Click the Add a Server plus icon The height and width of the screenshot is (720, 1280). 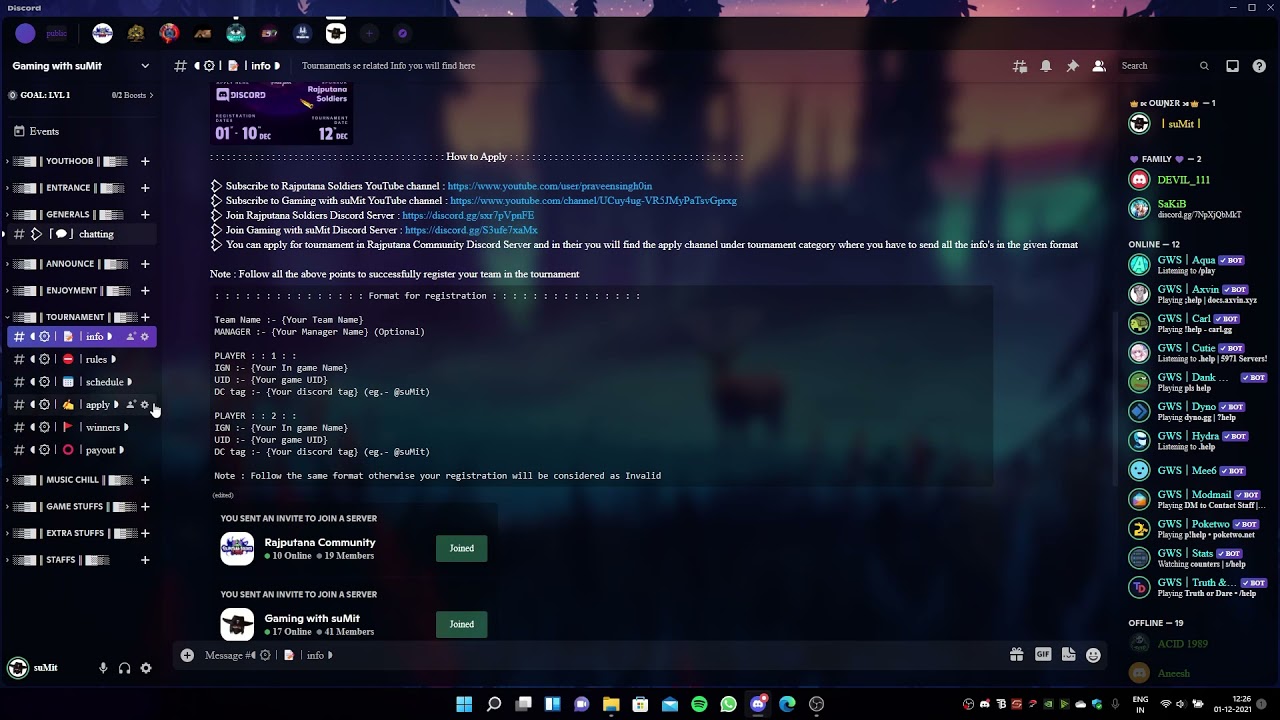[369, 33]
